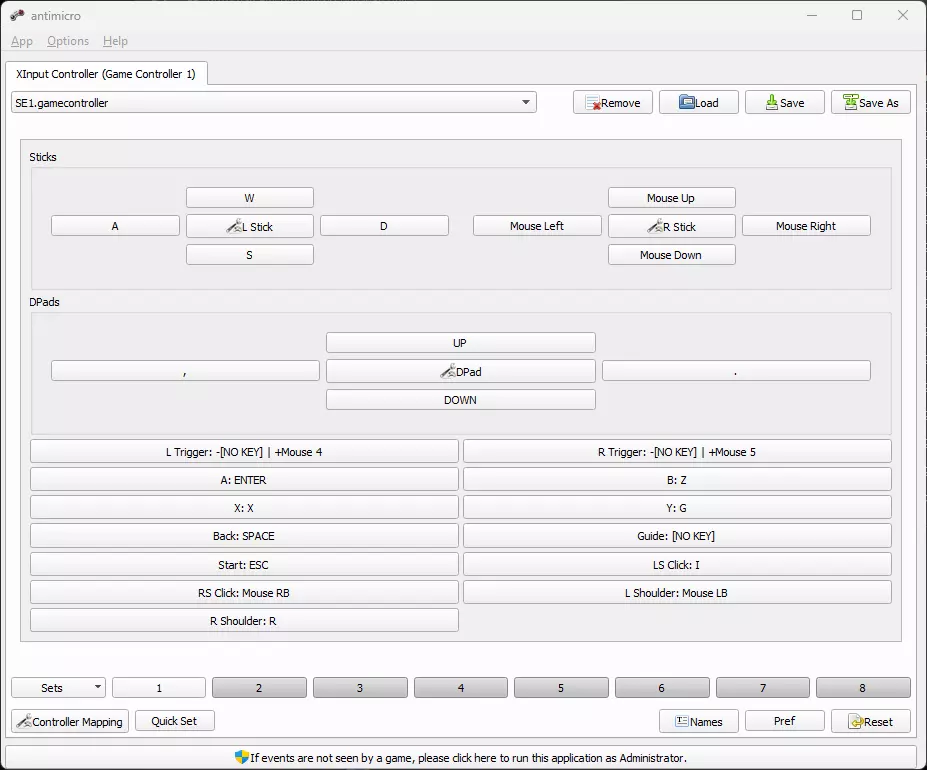Edit the A: ENTER button mapping
This screenshot has height=770, width=927.
point(244,480)
